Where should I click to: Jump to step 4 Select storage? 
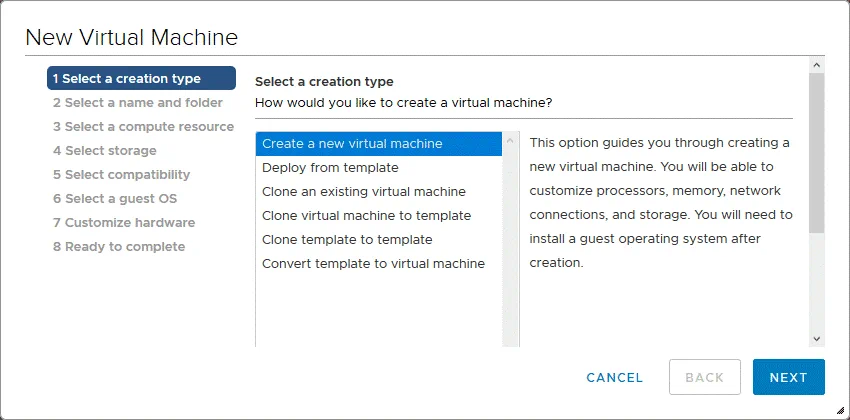click(x=104, y=150)
